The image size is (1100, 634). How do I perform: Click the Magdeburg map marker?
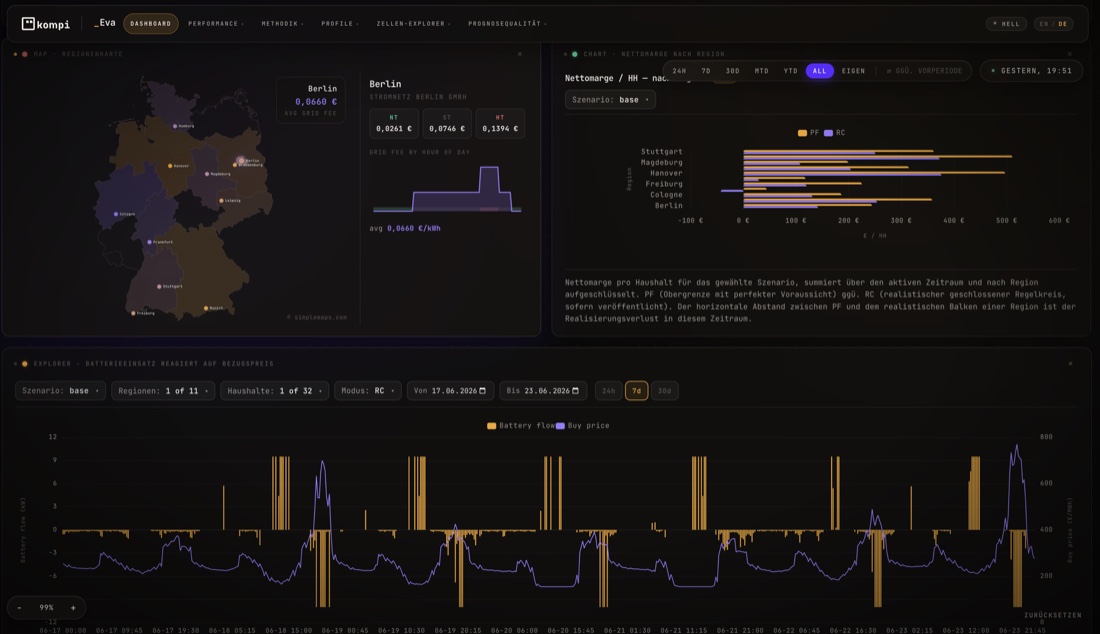[x=207, y=174]
